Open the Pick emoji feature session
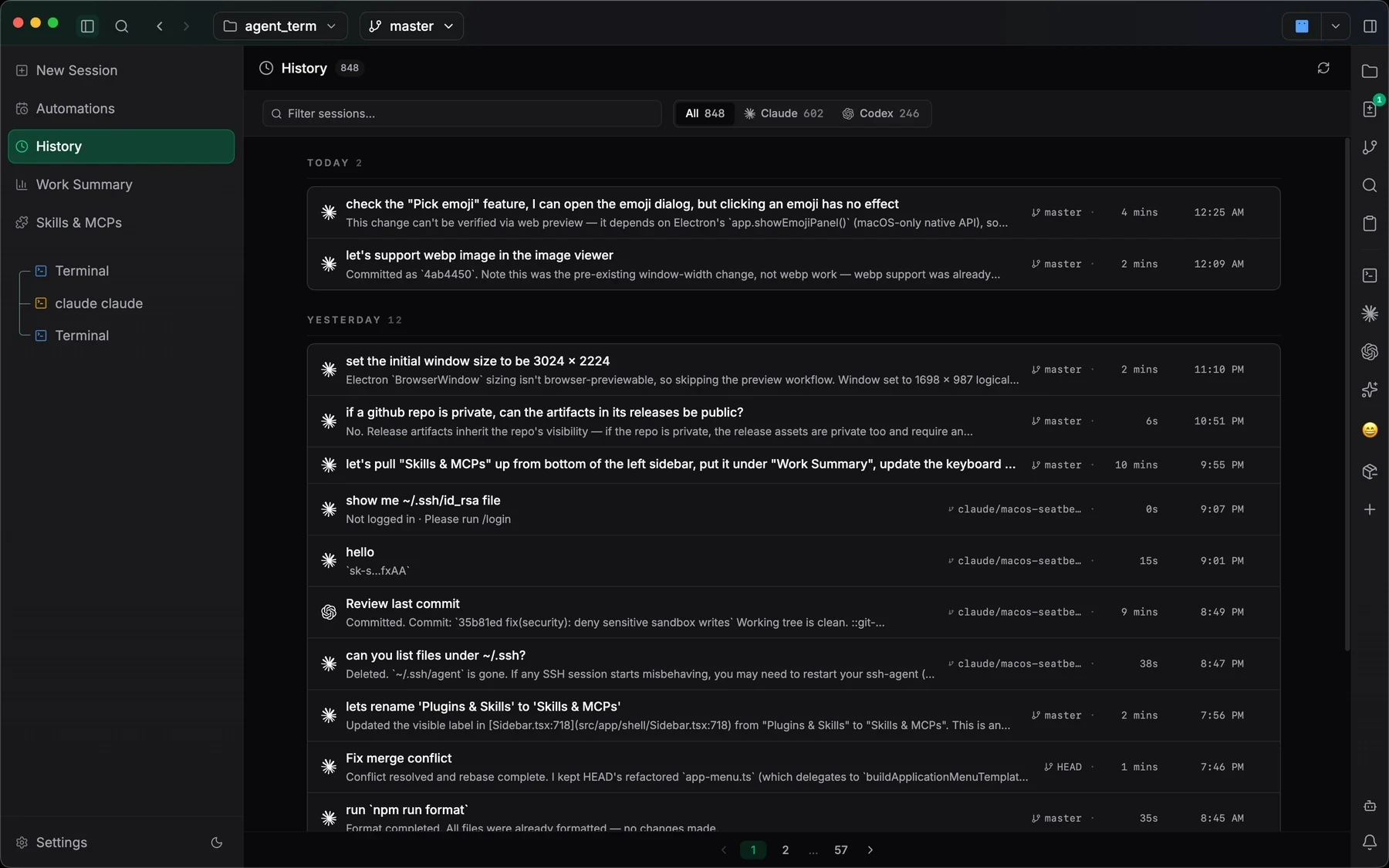Viewport: 1389px width, 868px height. coord(793,213)
